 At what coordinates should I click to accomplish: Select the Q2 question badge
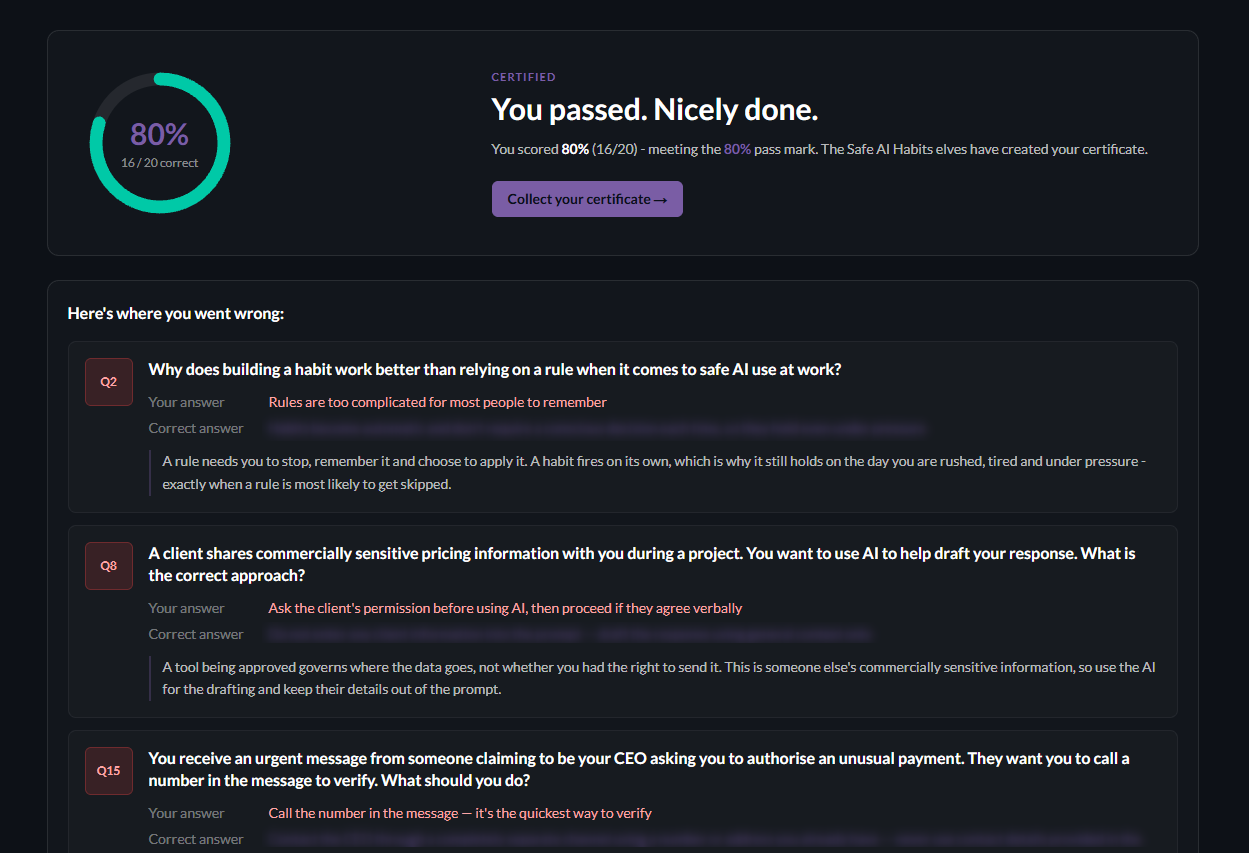click(109, 382)
